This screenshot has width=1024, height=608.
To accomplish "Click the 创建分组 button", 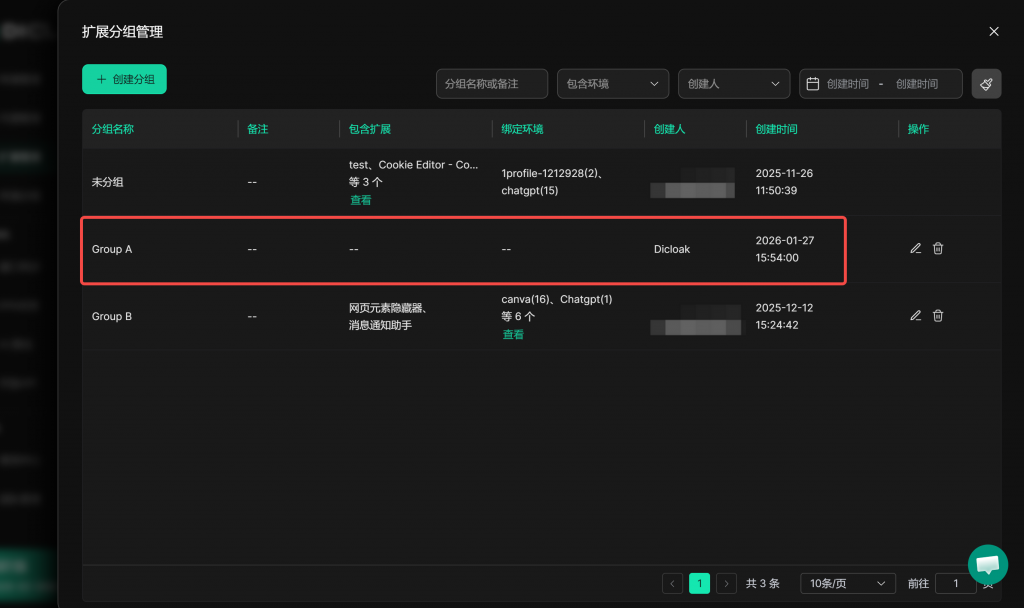I will pos(124,79).
